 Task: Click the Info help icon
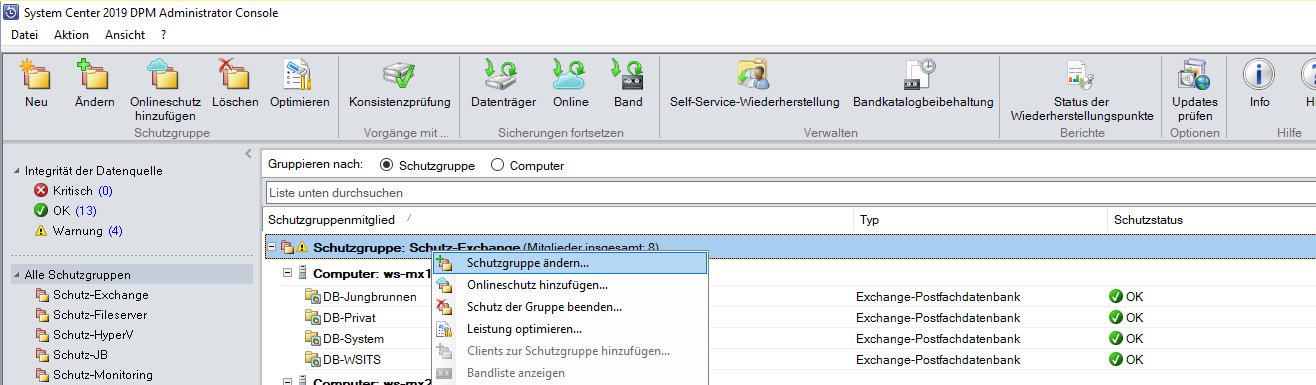pyautogui.click(x=1259, y=75)
